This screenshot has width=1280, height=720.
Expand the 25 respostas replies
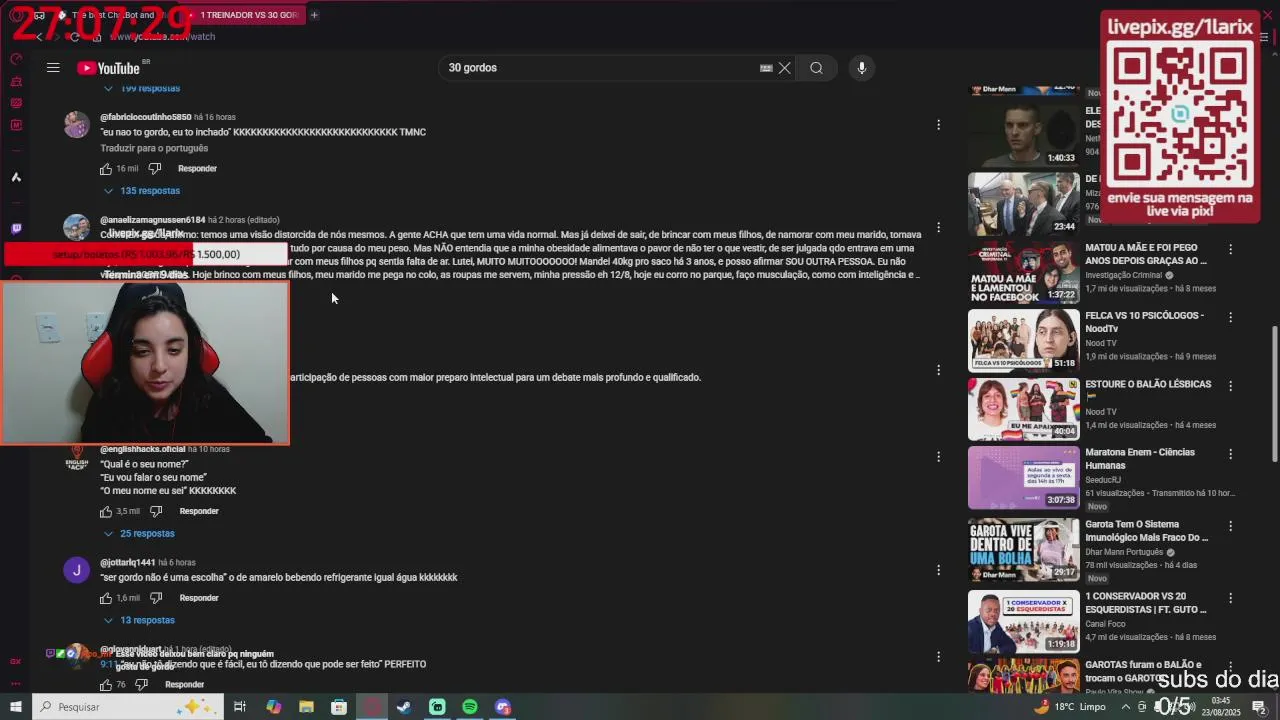pos(140,534)
